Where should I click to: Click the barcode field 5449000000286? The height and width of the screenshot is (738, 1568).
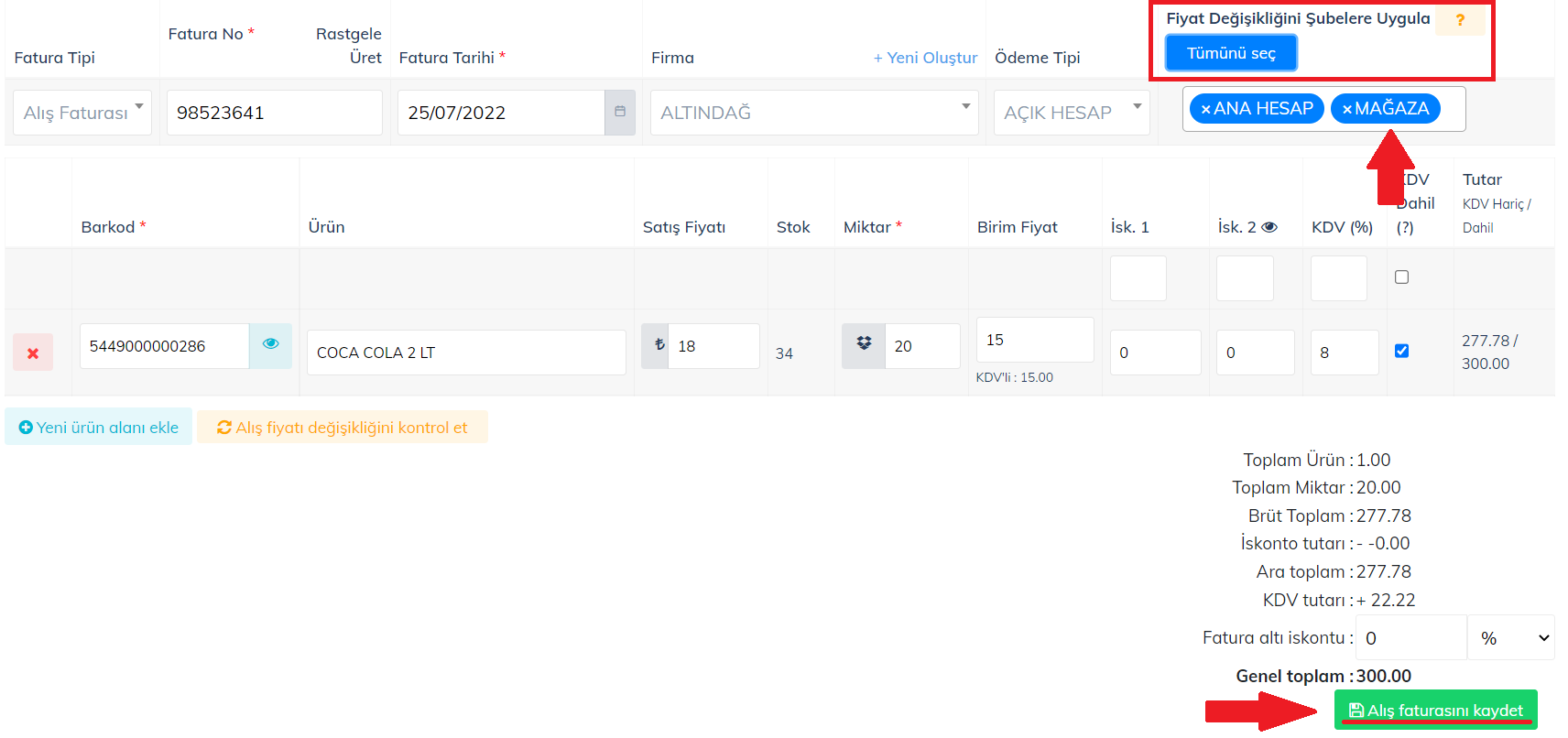[x=165, y=346]
